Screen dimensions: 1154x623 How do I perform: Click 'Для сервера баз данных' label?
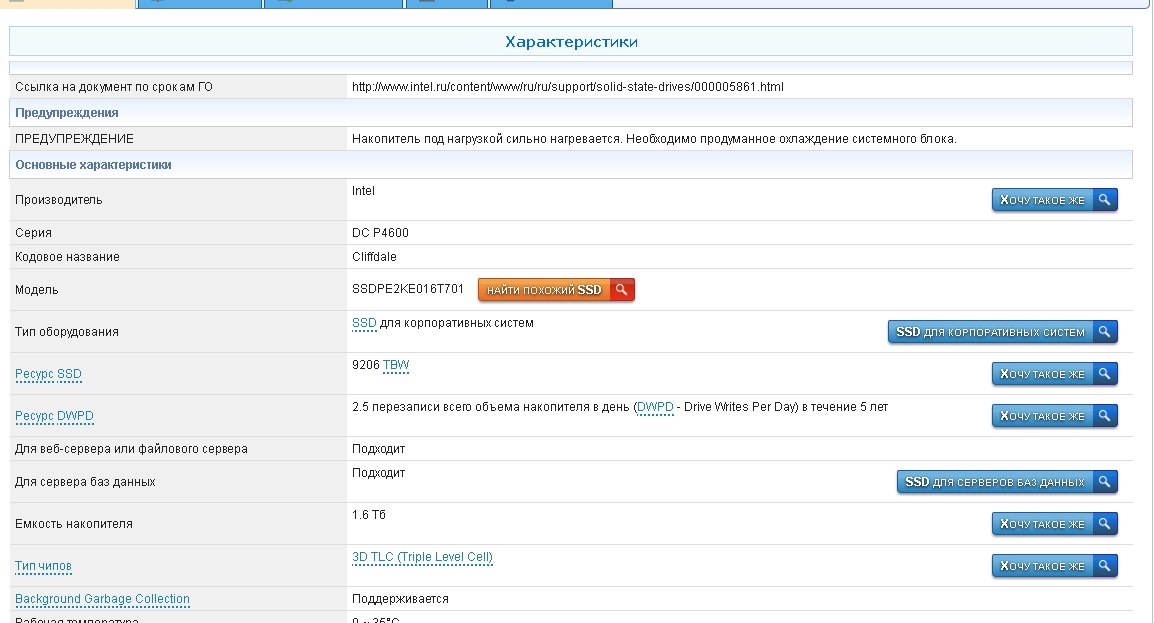85,483
